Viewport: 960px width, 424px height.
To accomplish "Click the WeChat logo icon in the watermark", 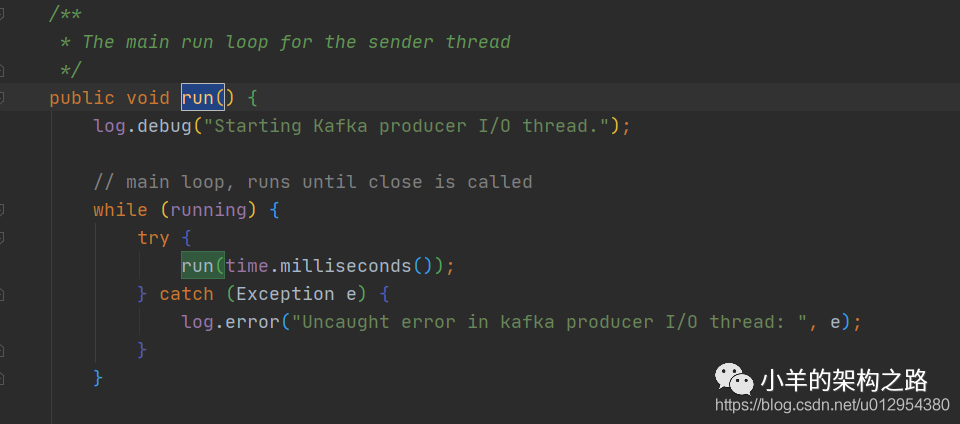I will 733,379.
